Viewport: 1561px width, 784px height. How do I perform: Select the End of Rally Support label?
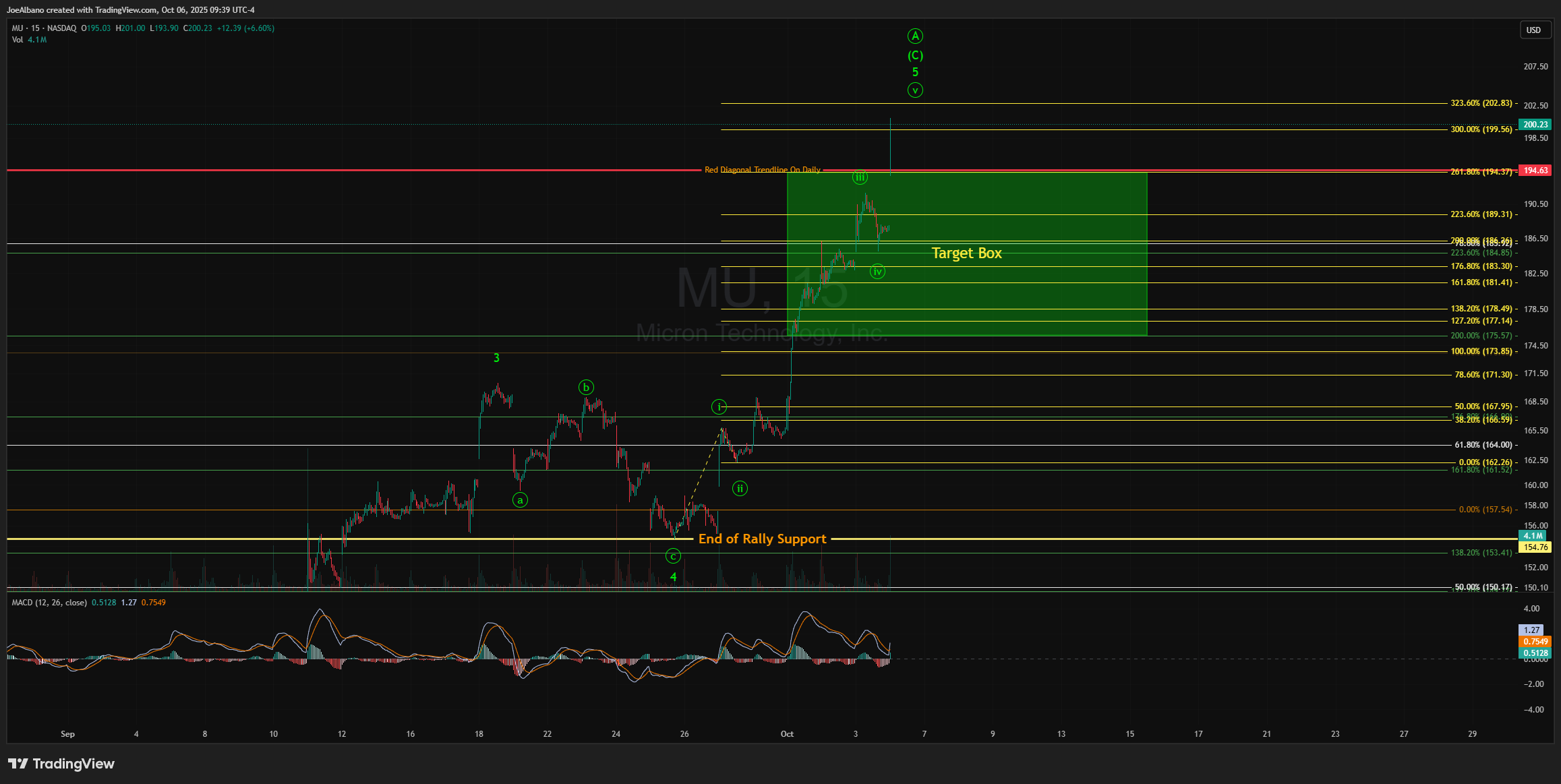(762, 539)
